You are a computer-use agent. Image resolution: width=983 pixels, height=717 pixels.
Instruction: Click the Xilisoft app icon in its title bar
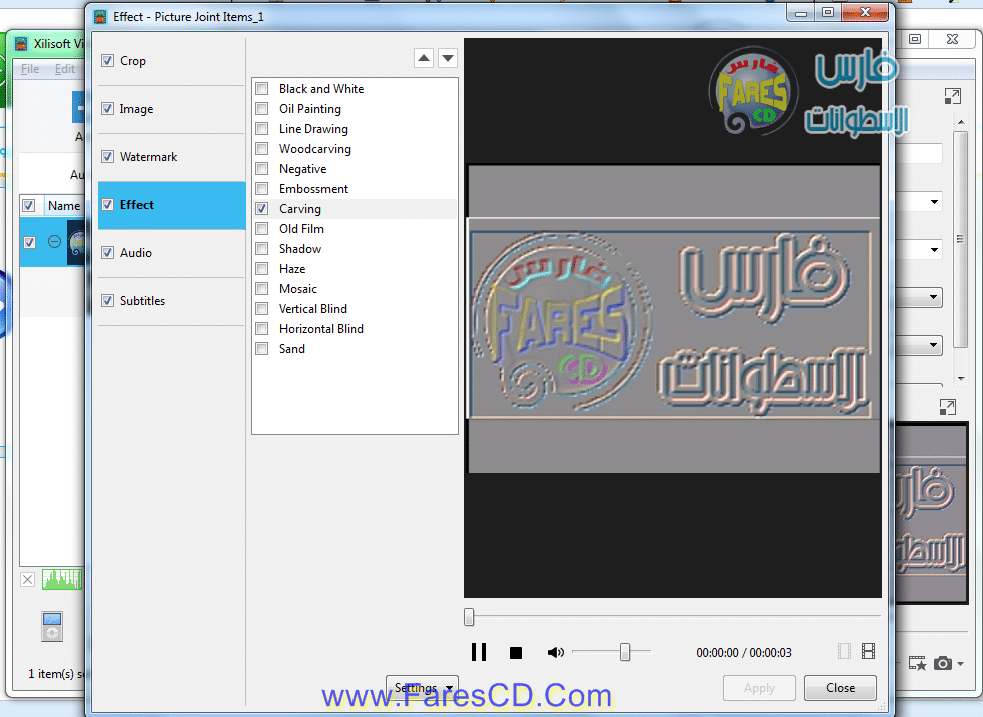(21, 43)
